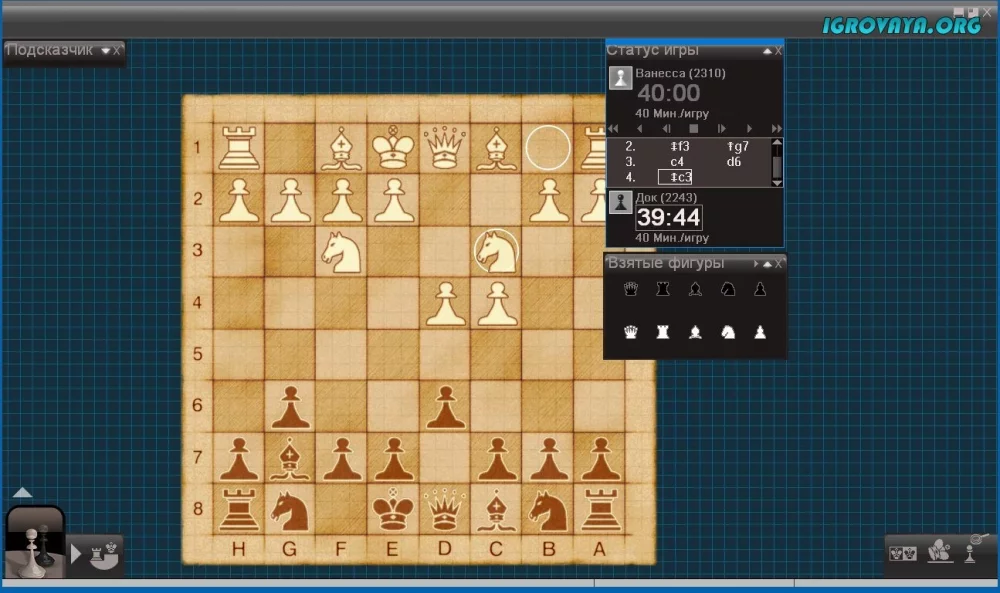Expand the arrow above the chess menu

coord(23,493)
